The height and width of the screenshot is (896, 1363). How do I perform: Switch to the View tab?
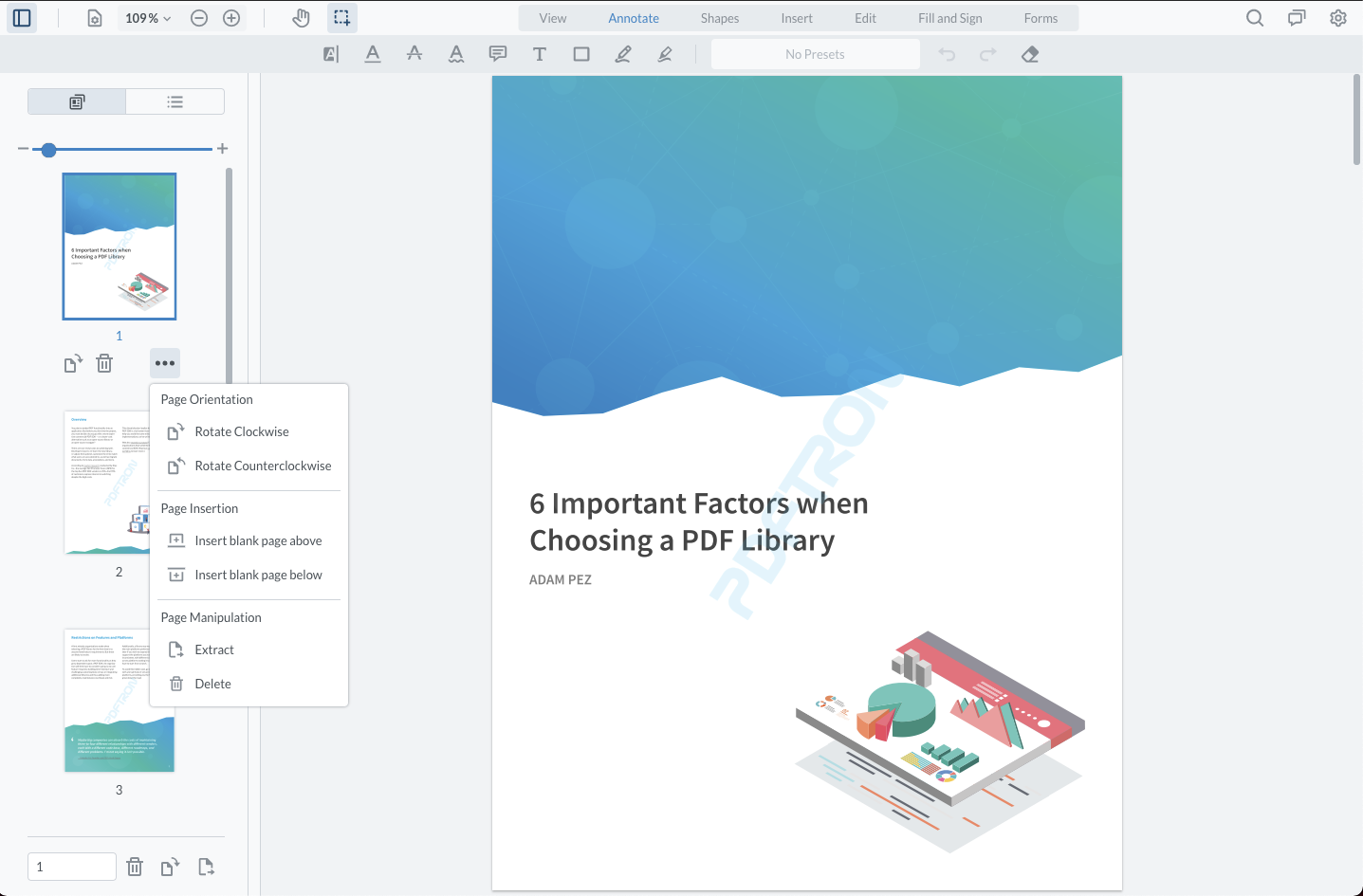pyautogui.click(x=553, y=18)
